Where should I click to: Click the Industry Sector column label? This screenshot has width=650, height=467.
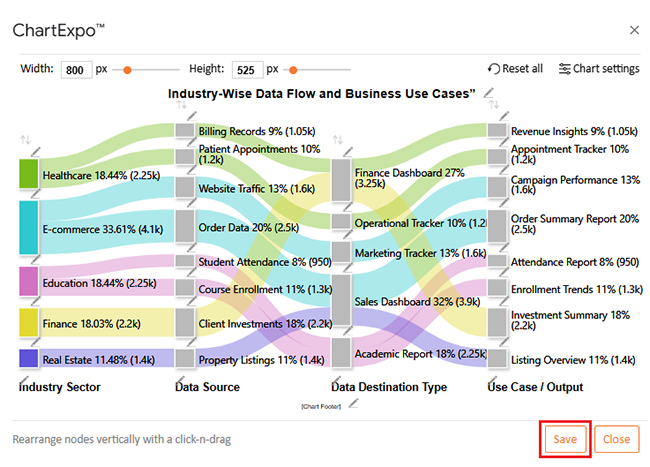(x=59, y=387)
